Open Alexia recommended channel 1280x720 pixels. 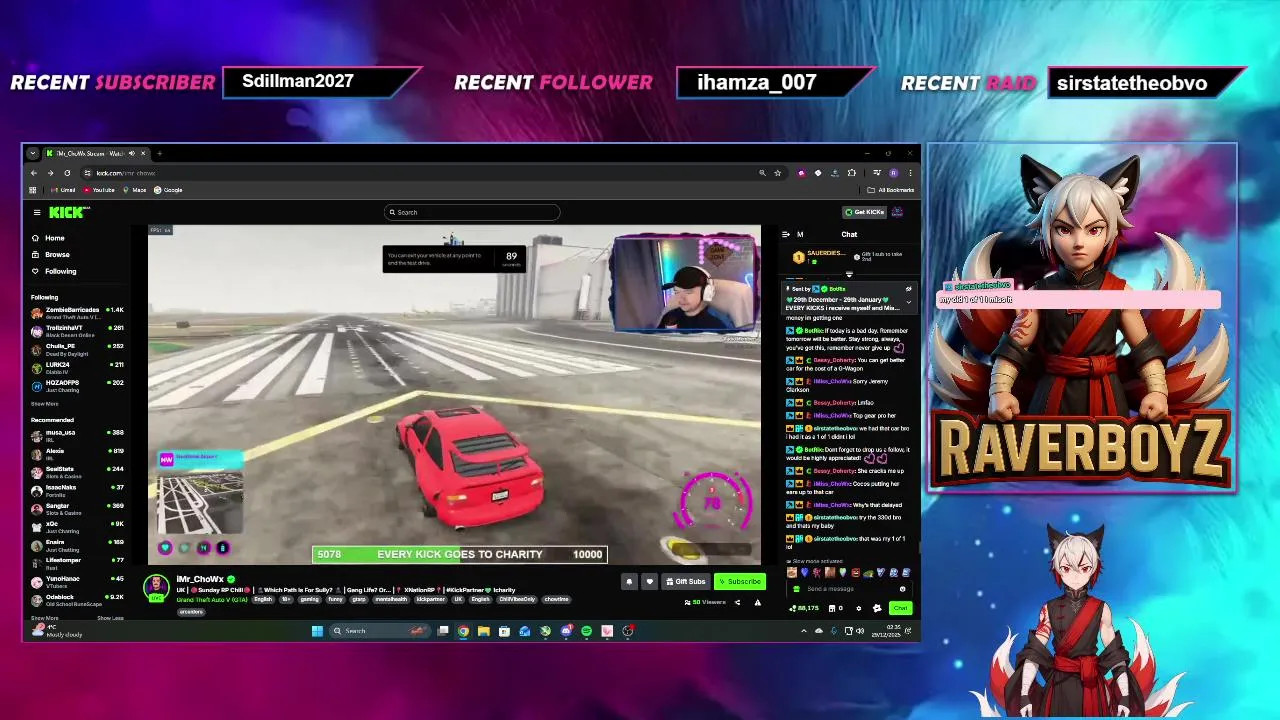78,452
